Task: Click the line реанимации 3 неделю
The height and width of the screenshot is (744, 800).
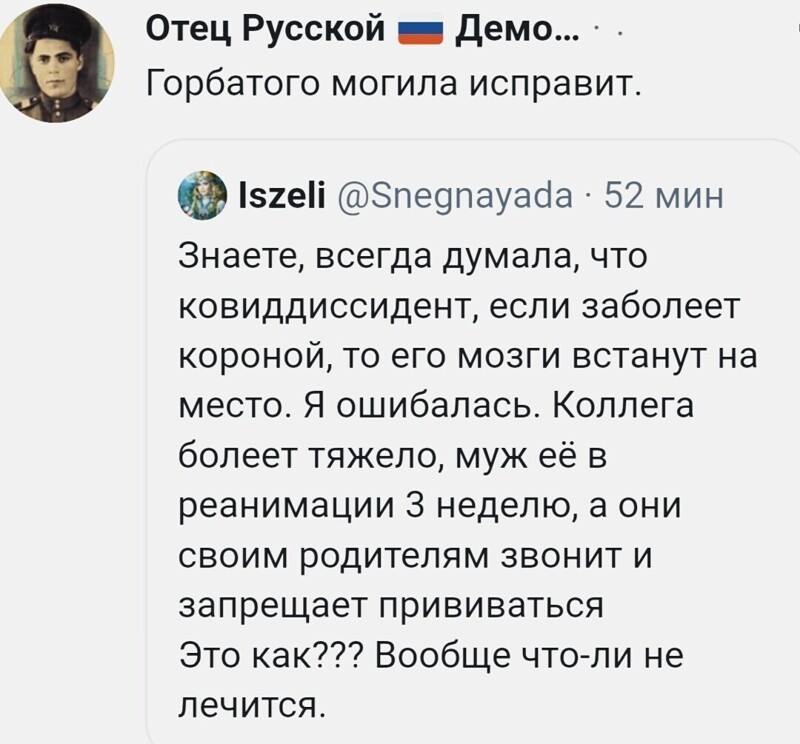Action: (x=430, y=506)
